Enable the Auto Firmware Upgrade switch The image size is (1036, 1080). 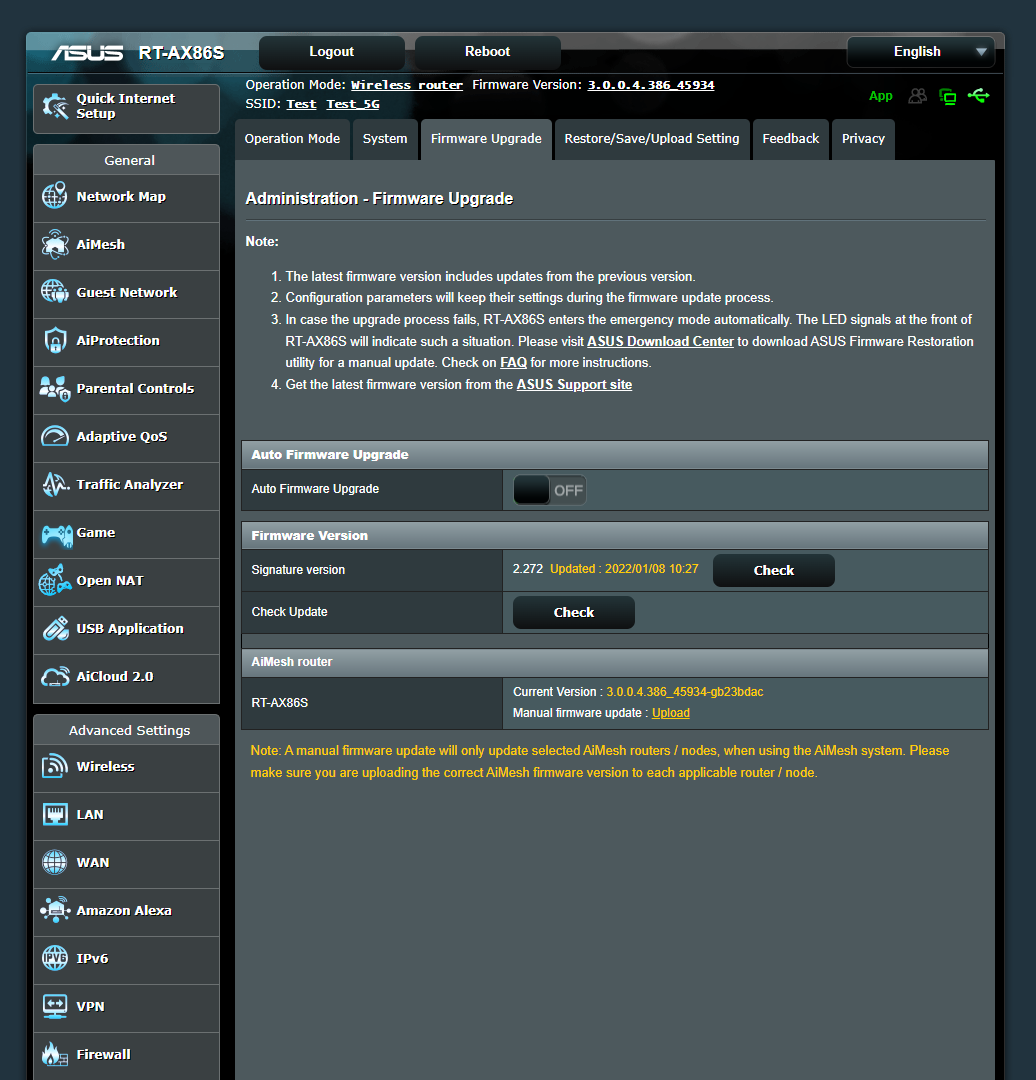pyautogui.click(x=548, y=489)
